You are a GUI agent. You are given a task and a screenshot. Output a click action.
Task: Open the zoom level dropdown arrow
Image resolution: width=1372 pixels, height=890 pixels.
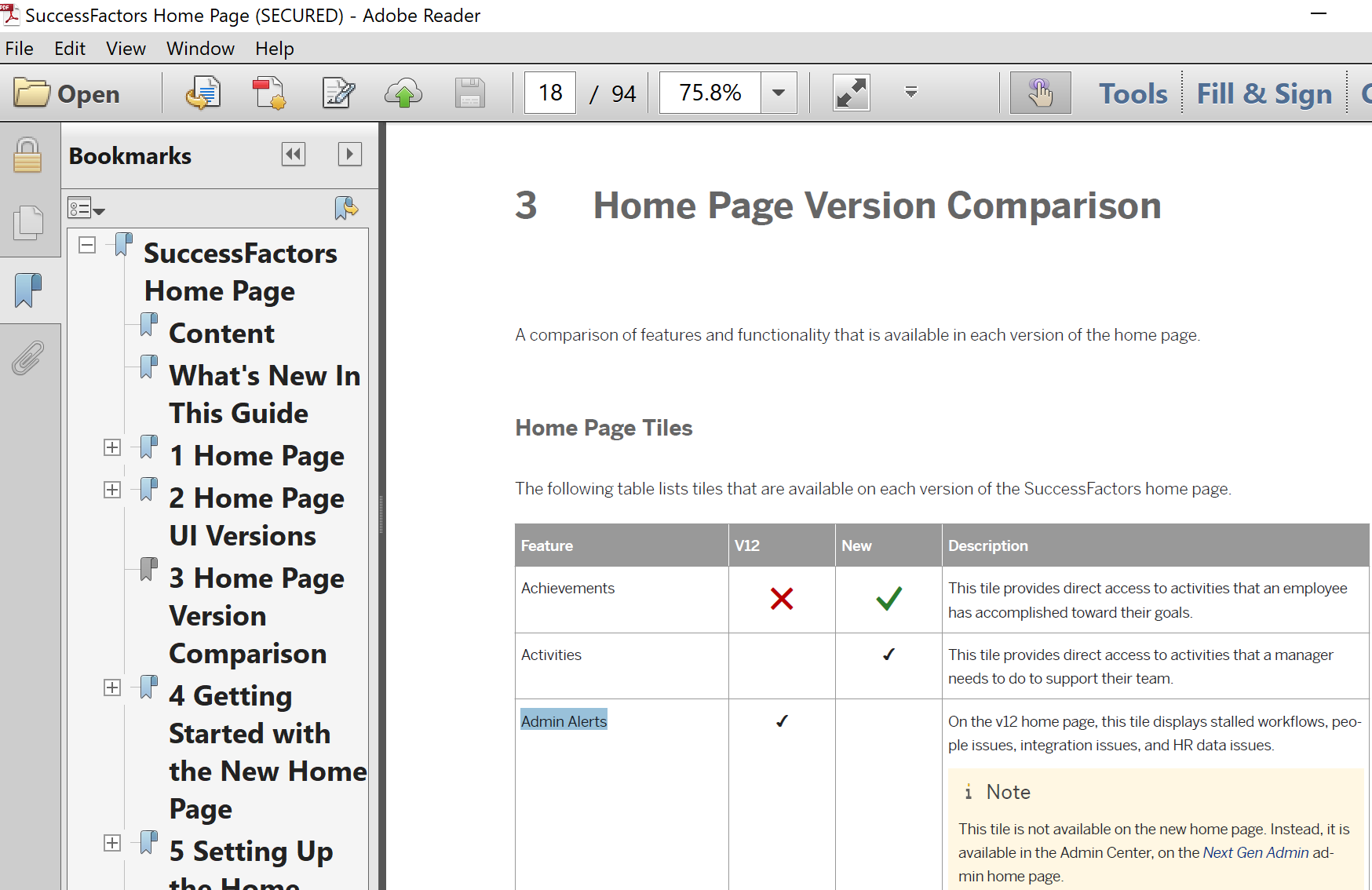tap(779, 93)
